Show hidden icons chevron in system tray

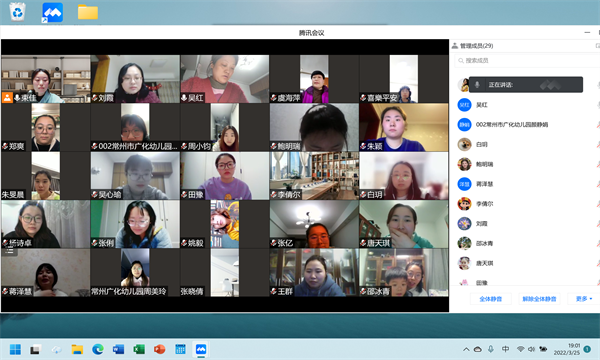click(x=466, y=349)
